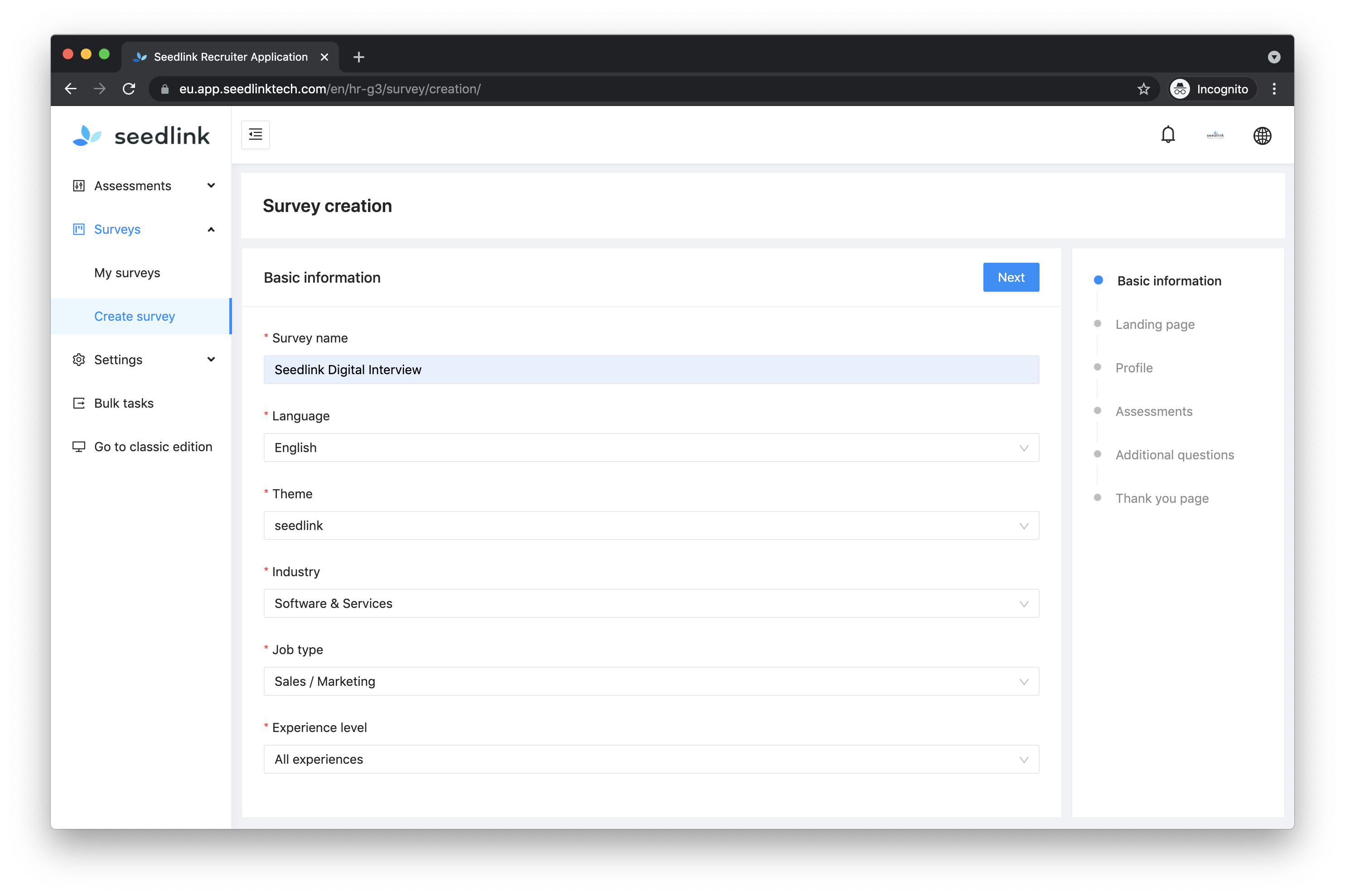Screen dimensions: 1345x896
Task: Click the Assessments sidebar icon
Action: (79, 186)
